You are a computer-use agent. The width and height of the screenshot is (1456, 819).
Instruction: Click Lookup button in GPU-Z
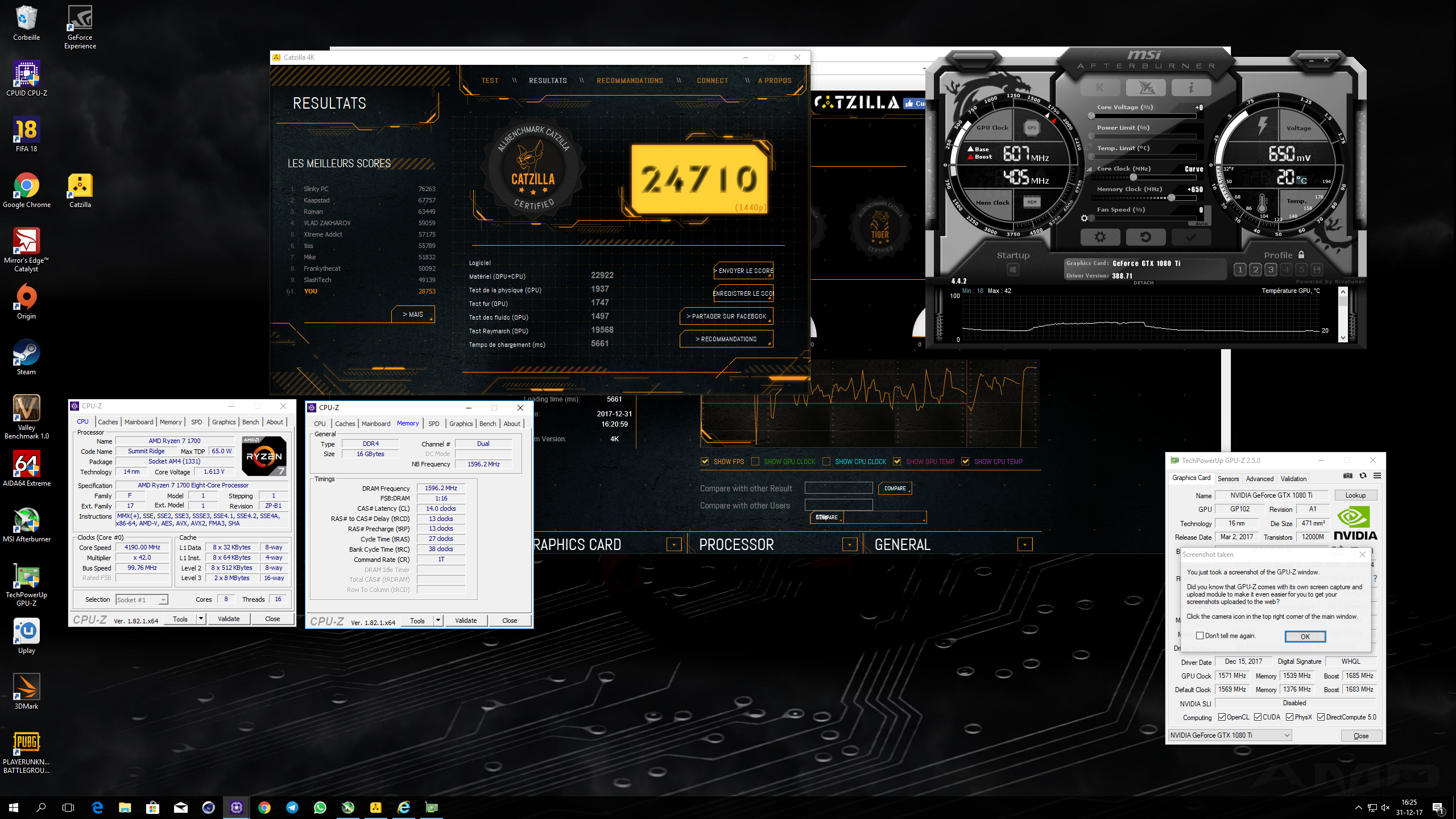point(1355,495)
